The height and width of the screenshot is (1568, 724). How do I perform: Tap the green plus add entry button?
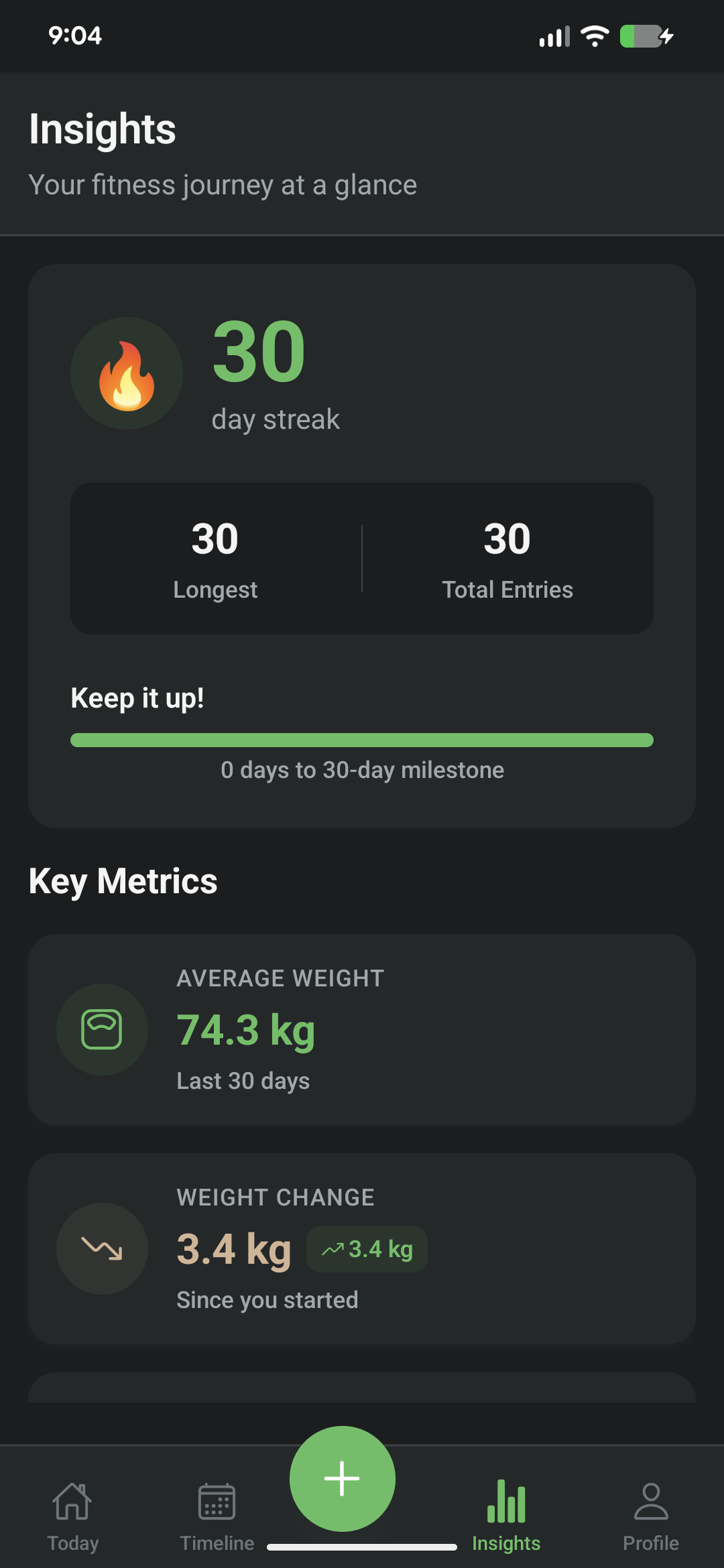(x=342, y=1478)
